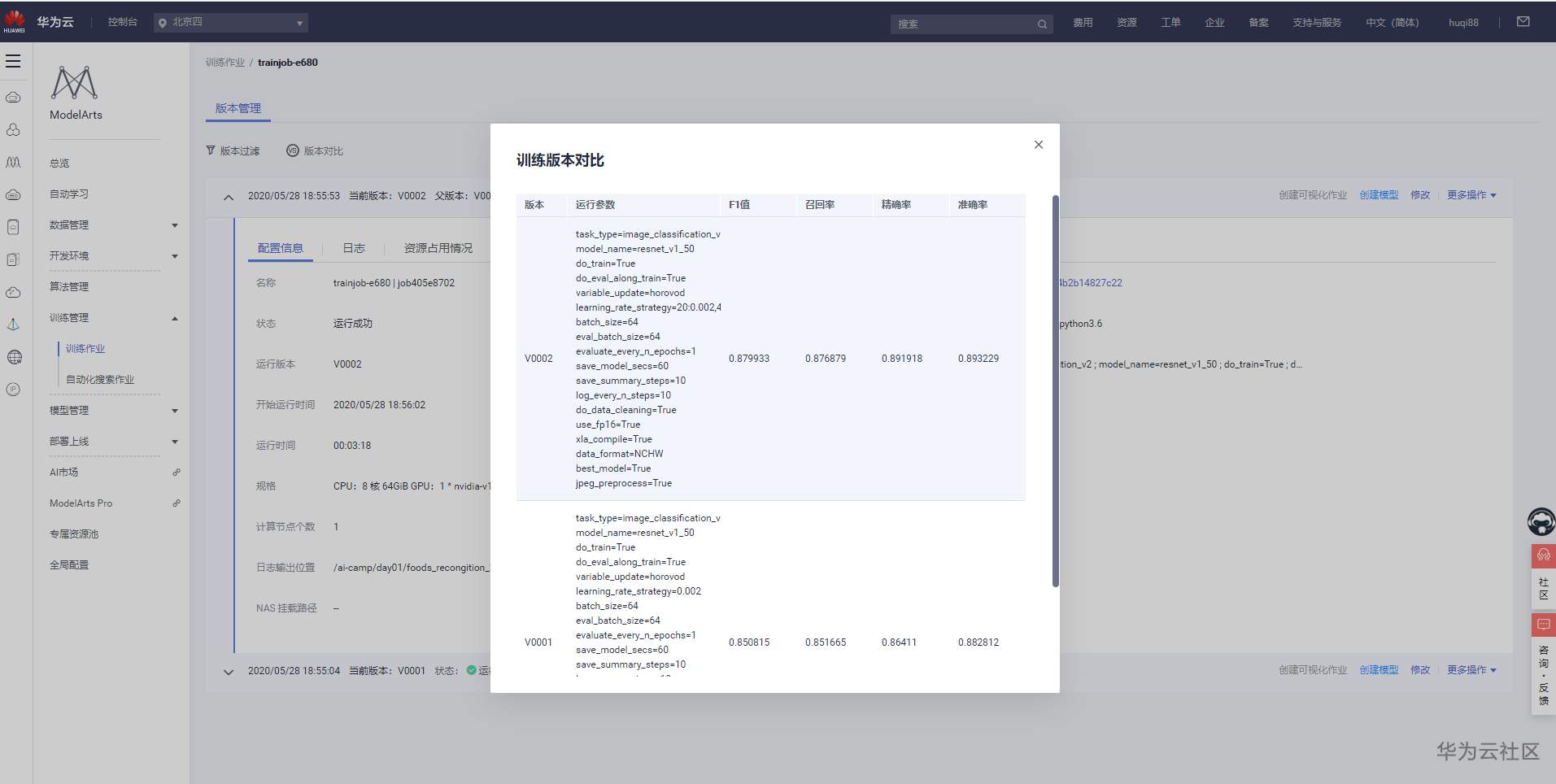Viewport: 1556px width, 784px height.
Task: Click the IP icon in left rail
Action: point(13,390)
